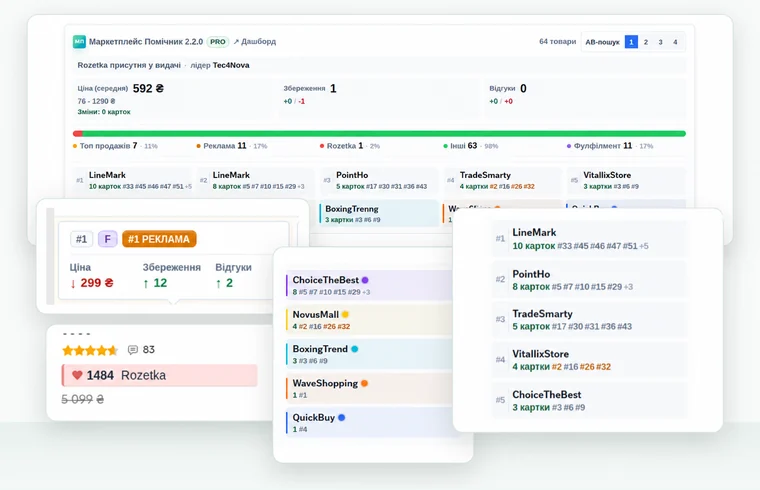Click the orange '#1 РЕКЛАМА' badge
Image resolution: width=760 pixels, height=490 pixels.
click(159, 239)
